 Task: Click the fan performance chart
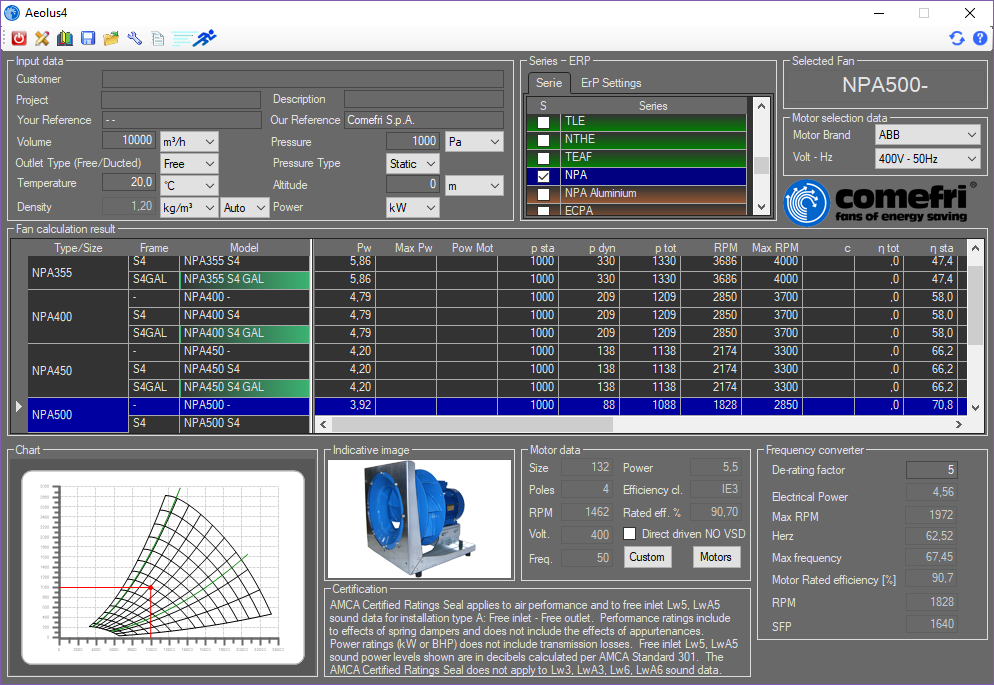click(163, 567)
